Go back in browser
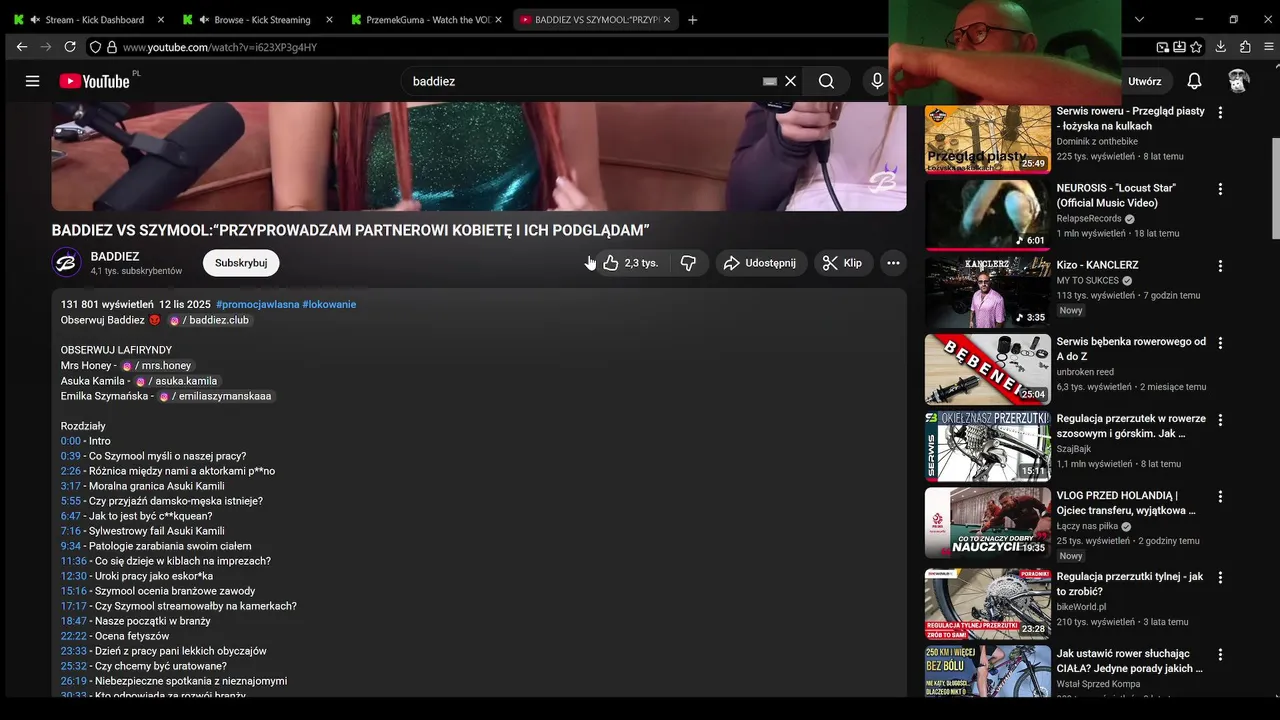 pyautogui.click(x=21, y=47)
